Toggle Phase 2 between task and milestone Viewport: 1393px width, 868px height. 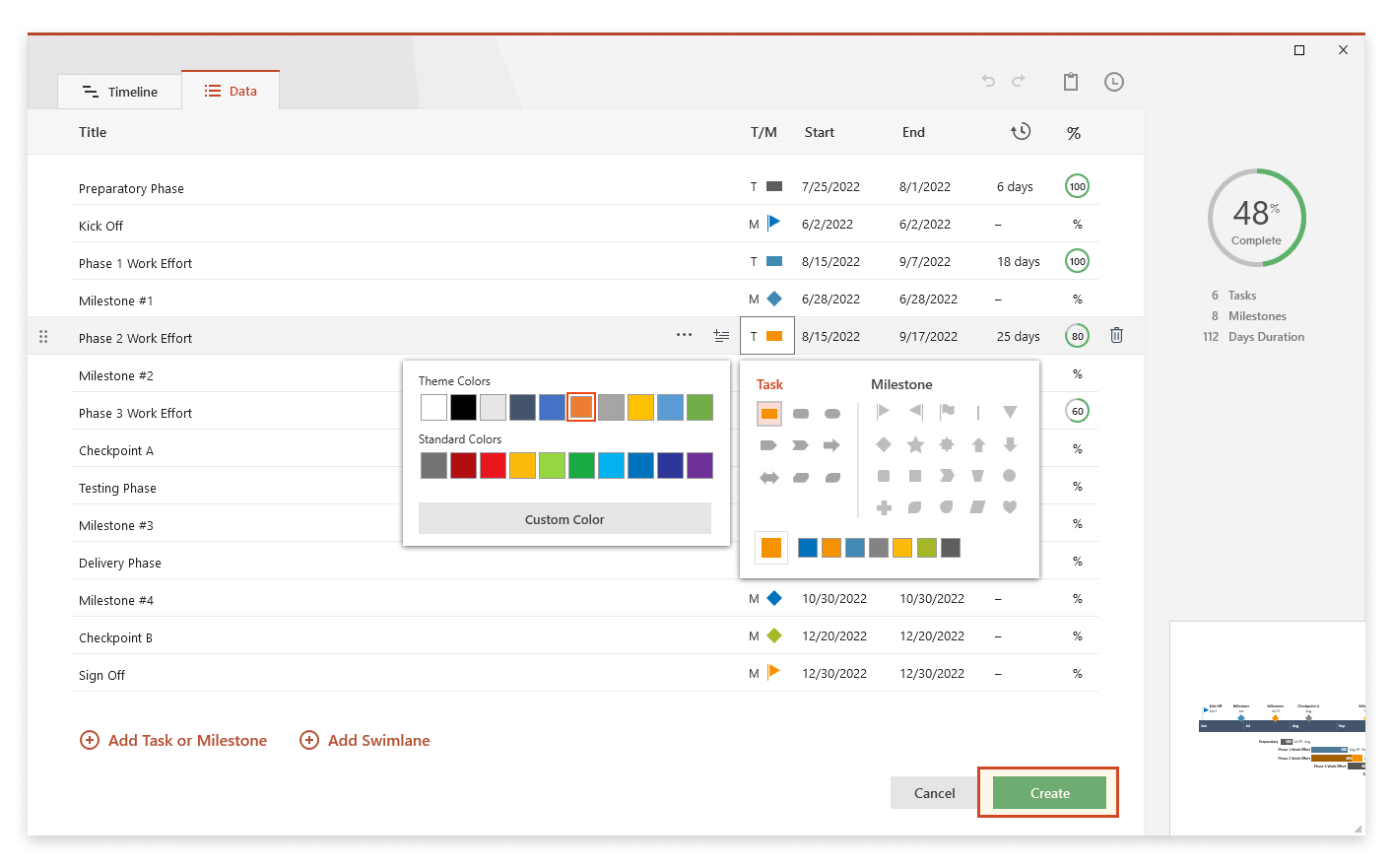pos(754,335)
